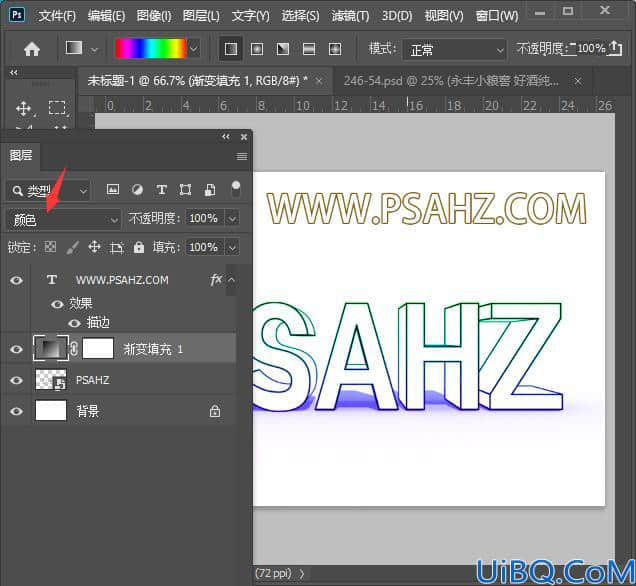Screen dimensions: 636x586
Task: Open the 窗口(W) menu
Action: [x=497, y=16]
